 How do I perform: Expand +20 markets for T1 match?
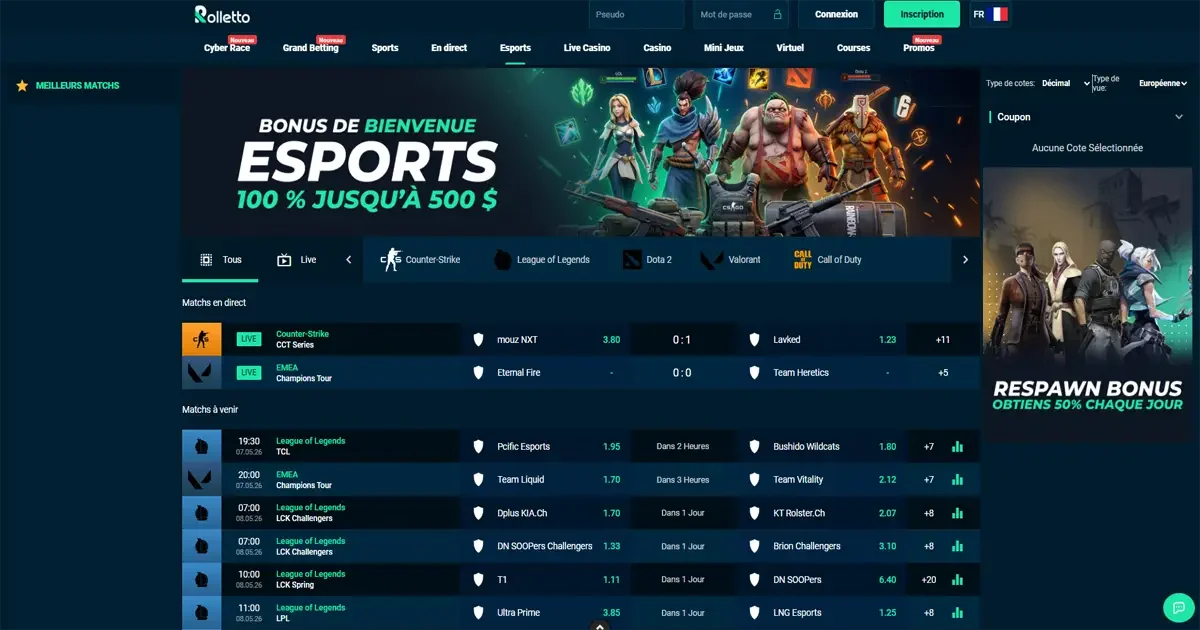click(929, 580)
